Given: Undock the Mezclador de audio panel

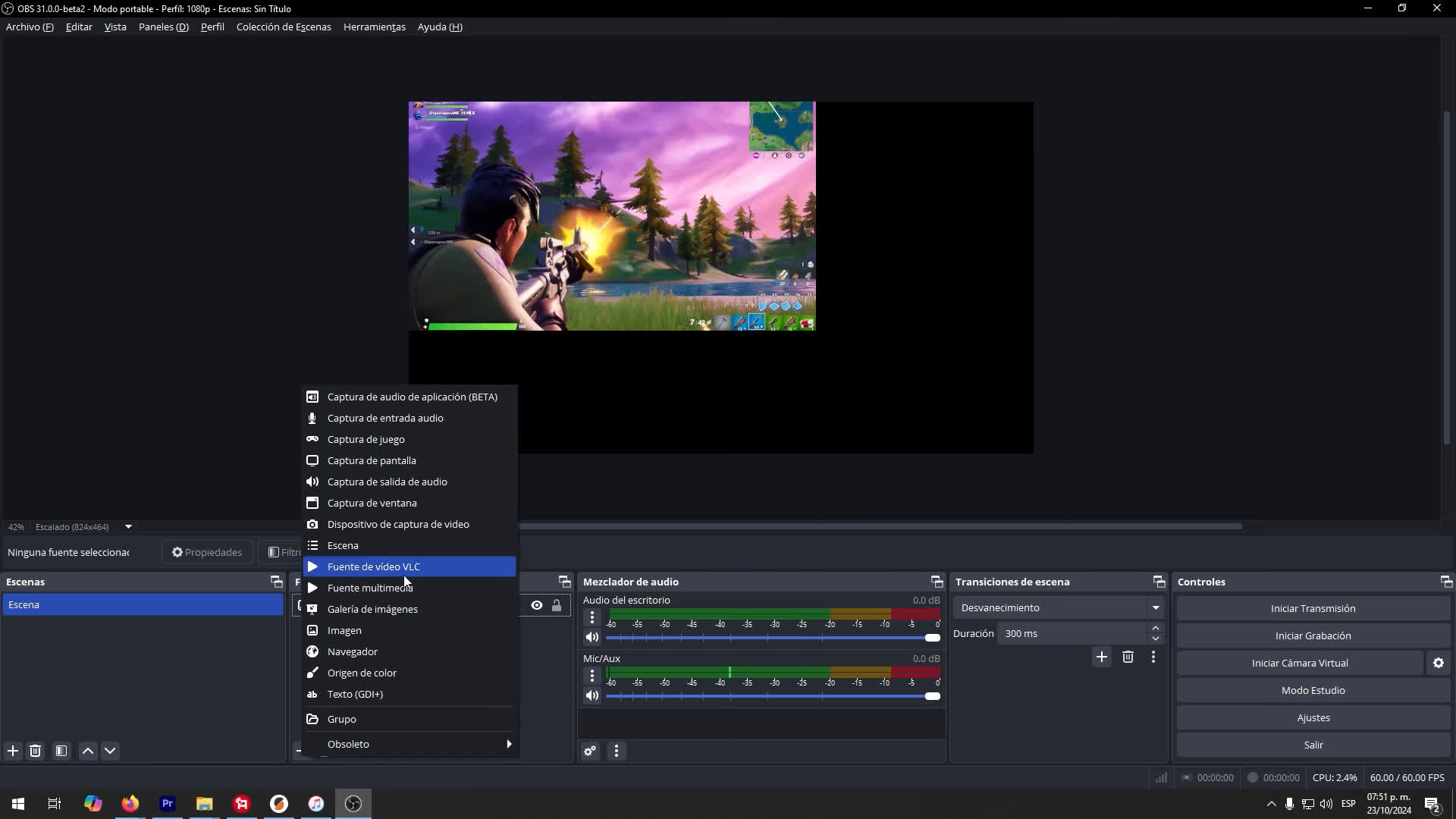Looking at the screenshot, I should click(x=937, y=582).
